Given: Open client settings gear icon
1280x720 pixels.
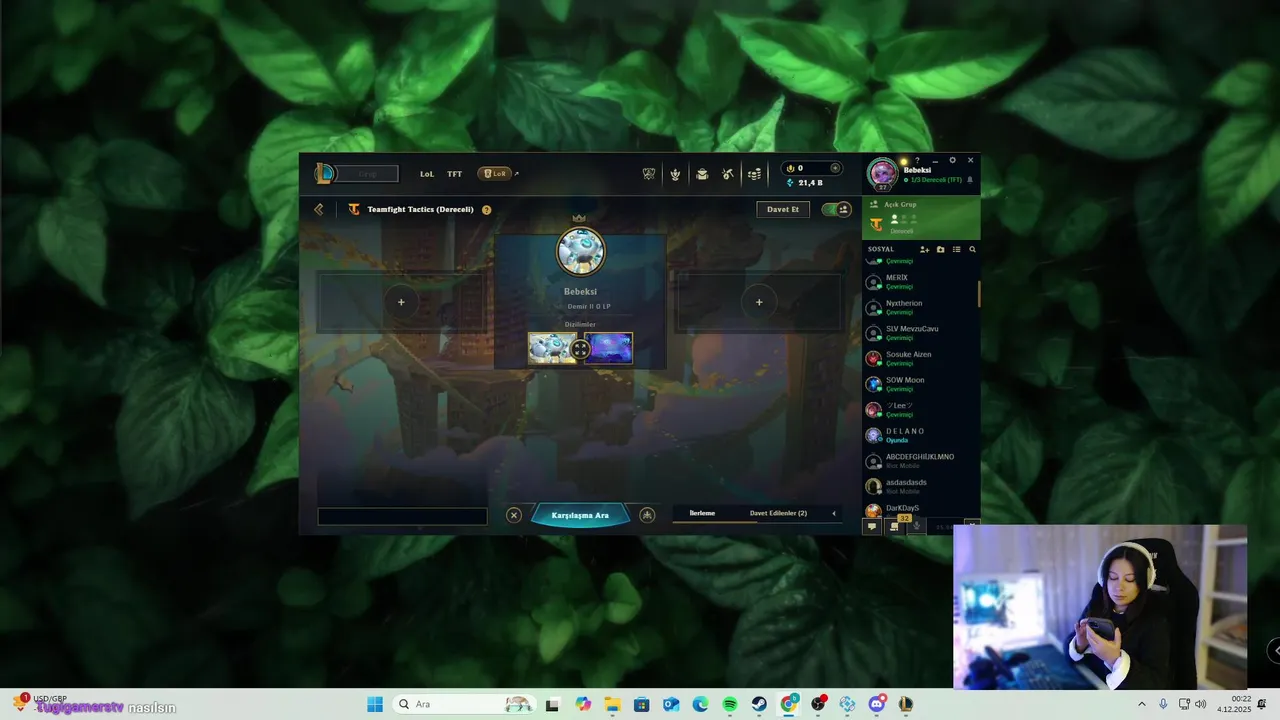Looking at the screenshot, I should tap(952, 160).
